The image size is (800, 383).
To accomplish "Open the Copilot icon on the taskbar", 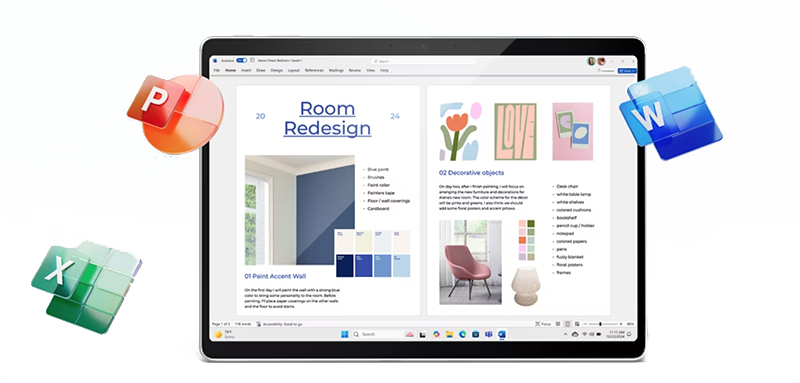I will [436, 334].
